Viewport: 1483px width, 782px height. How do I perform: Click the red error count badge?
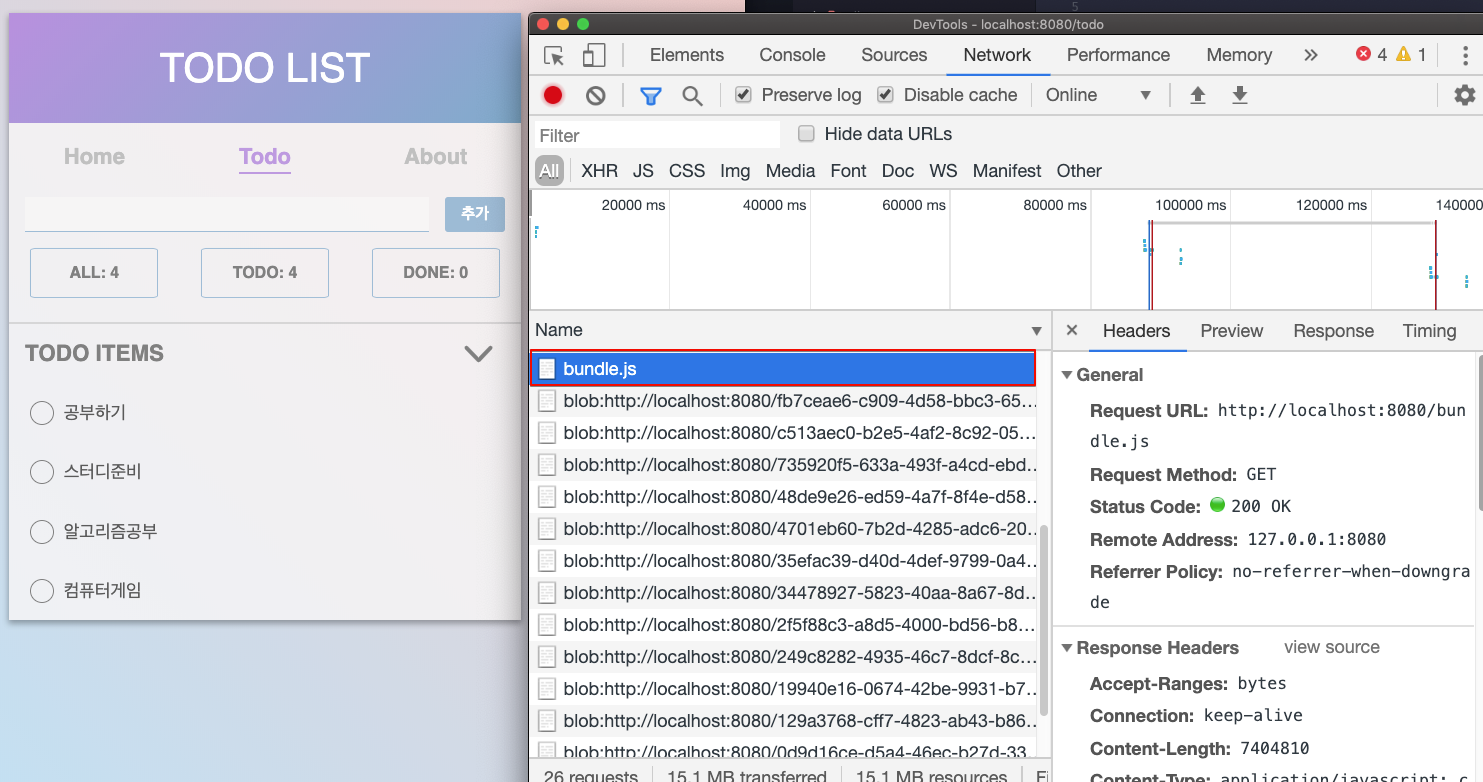1371,55
